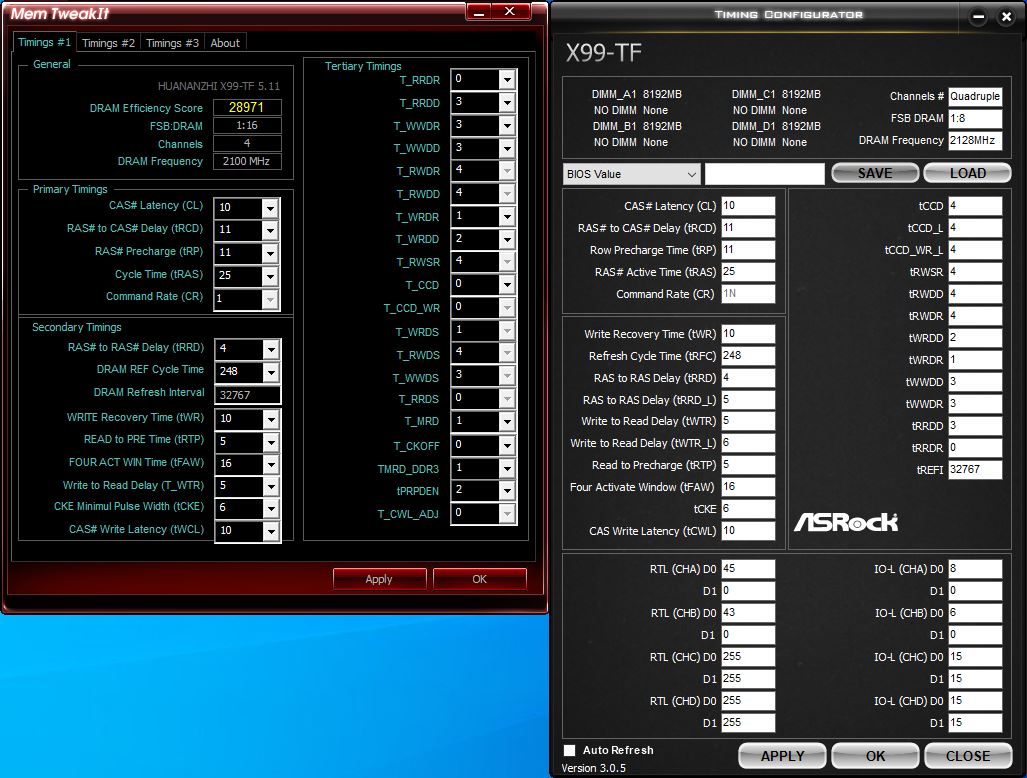Expand the Write to Read Delay (T_WTR) dropdown
Screen dimensions: 1027x778
[x=270, y=487]
